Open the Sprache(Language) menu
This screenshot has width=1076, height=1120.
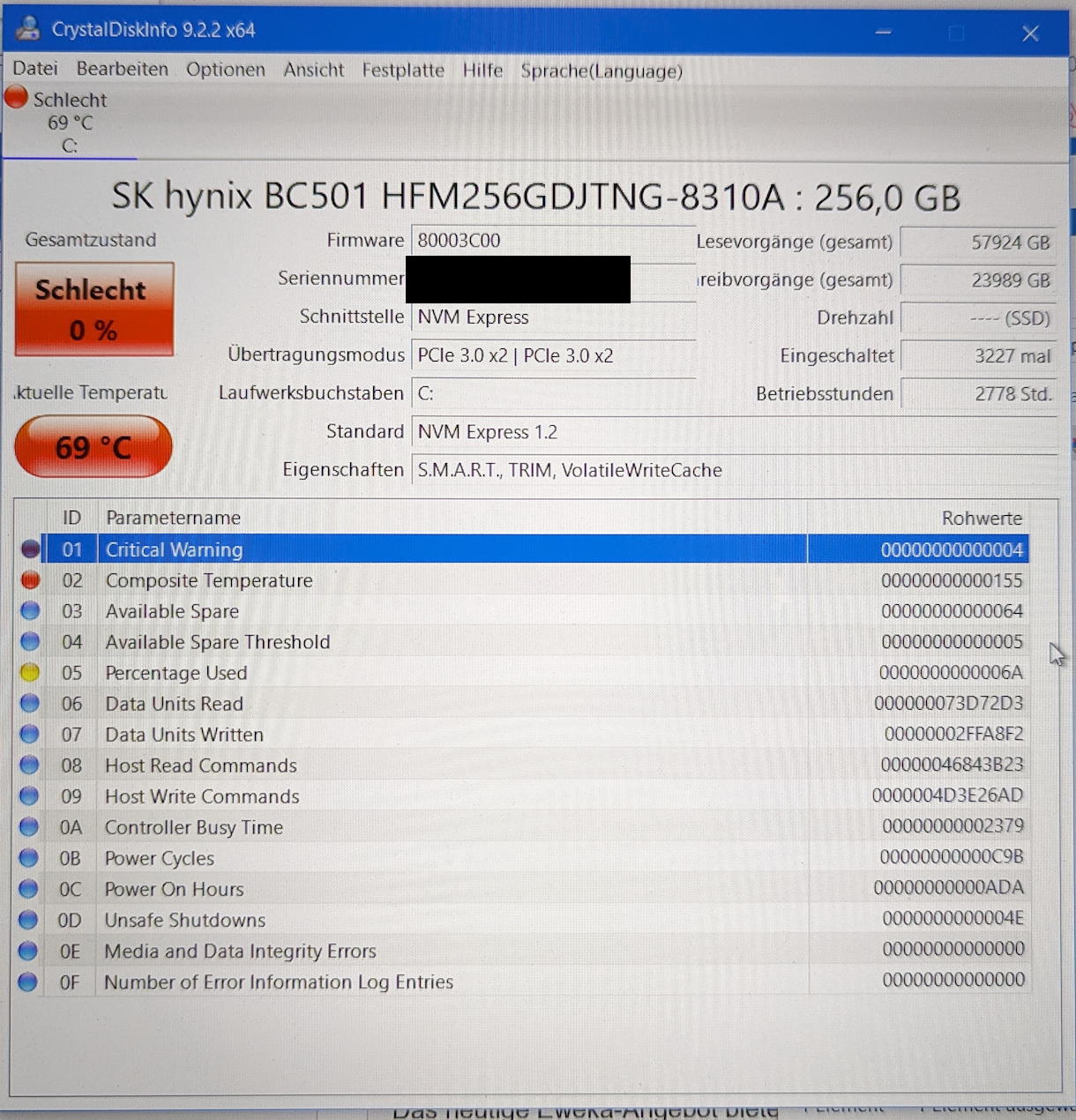point(602,71)
